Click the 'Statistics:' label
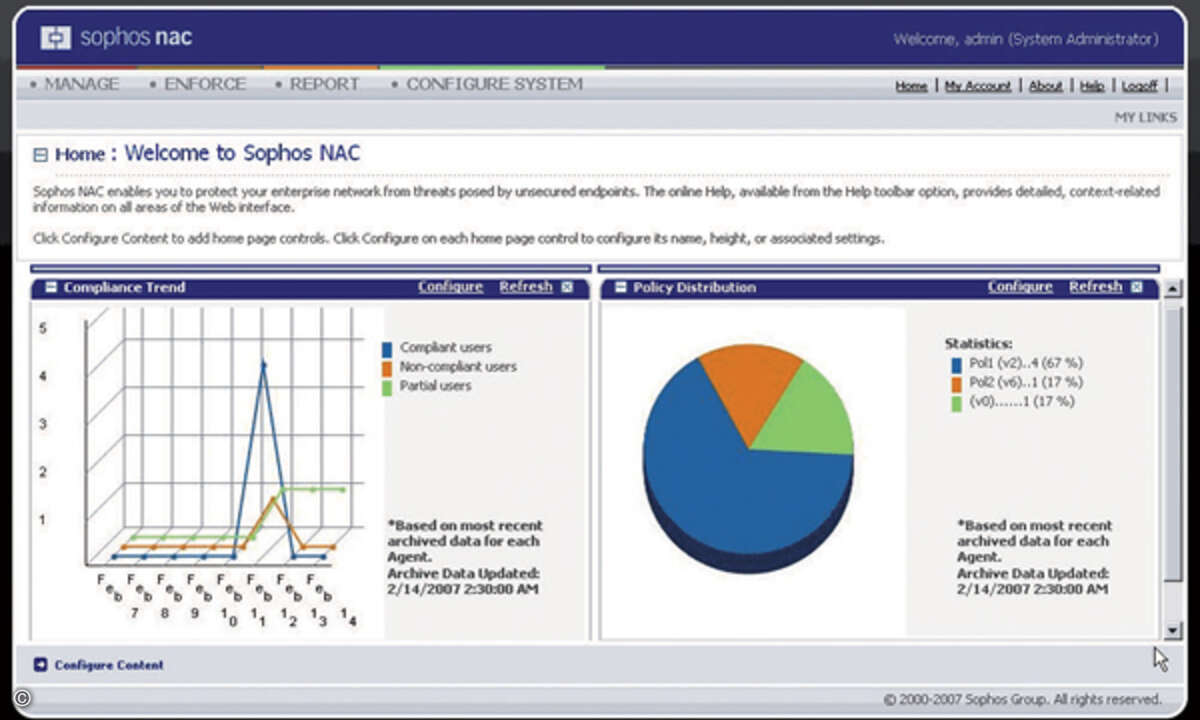 coord(978,343)
